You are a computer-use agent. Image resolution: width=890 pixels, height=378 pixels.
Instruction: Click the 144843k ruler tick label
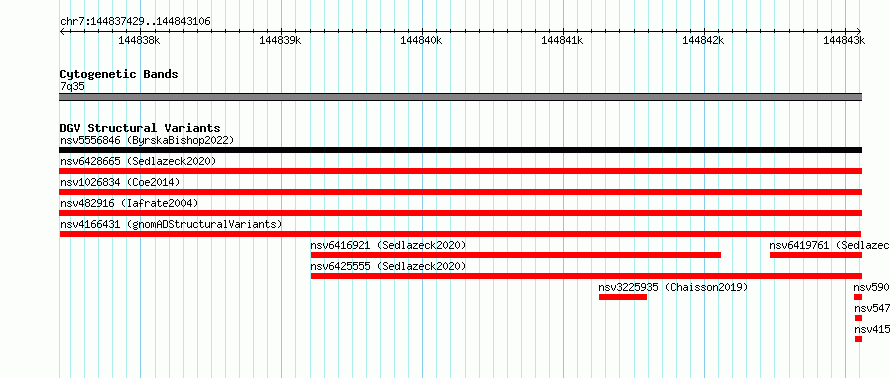844,40
